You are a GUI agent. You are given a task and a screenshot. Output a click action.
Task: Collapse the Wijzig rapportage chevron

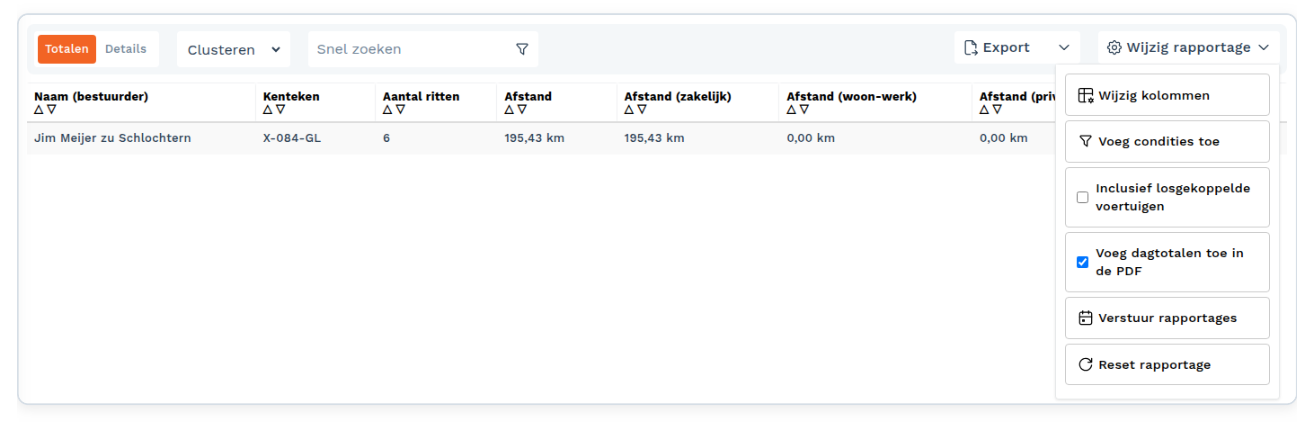point(1264,48)
